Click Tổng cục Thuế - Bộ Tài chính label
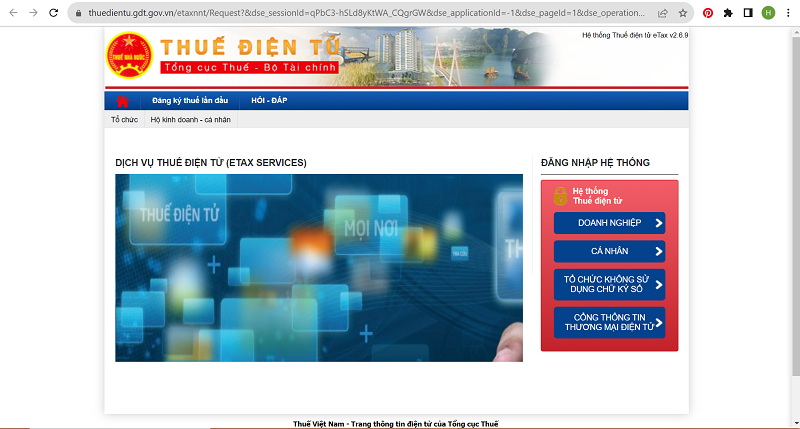800x429 pixels. [249, 67]
